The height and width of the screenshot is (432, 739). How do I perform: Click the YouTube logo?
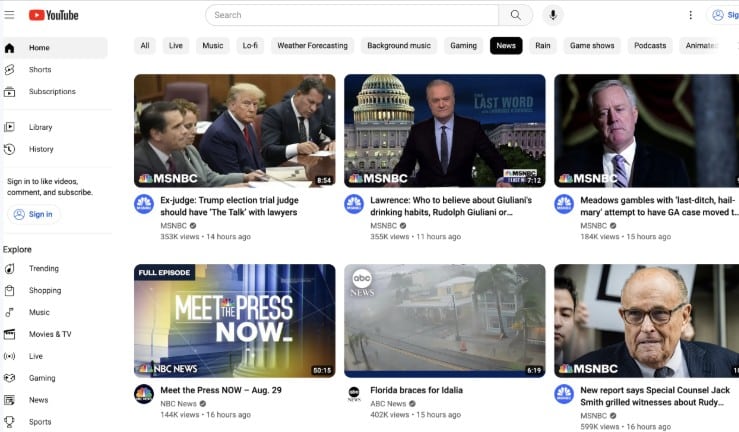(x=53, y=15)
